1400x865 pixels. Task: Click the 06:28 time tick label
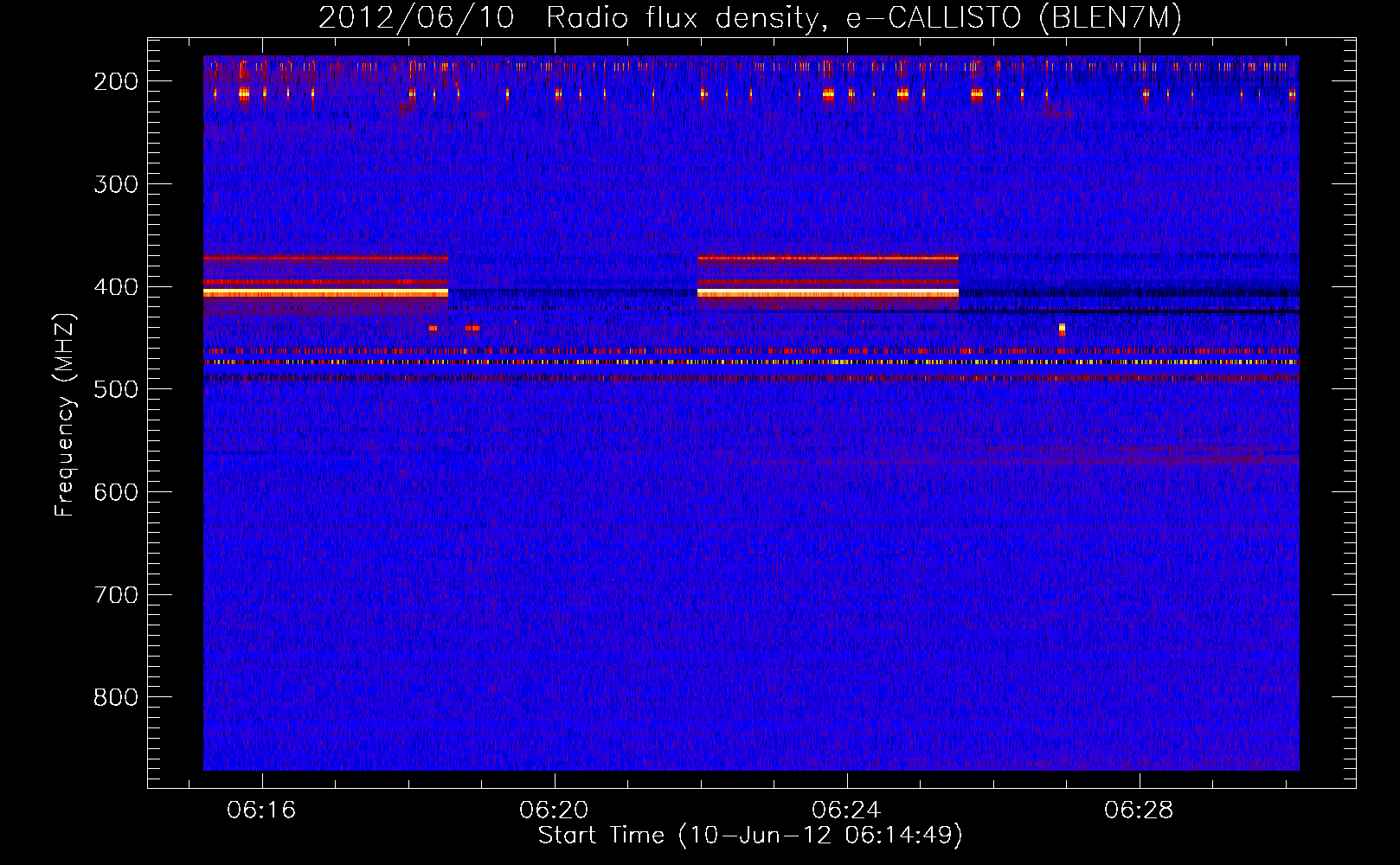point(1139,811)
